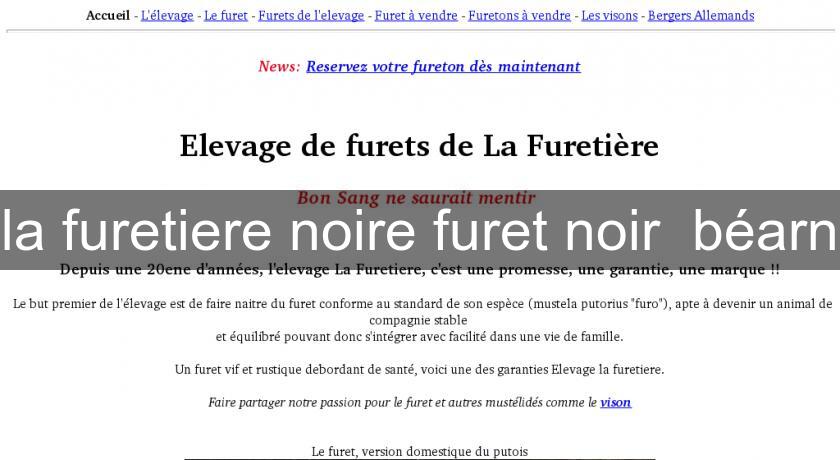840x460 pixels.
Task: Open the Furetons à vendre page
Action: [519, 15]
